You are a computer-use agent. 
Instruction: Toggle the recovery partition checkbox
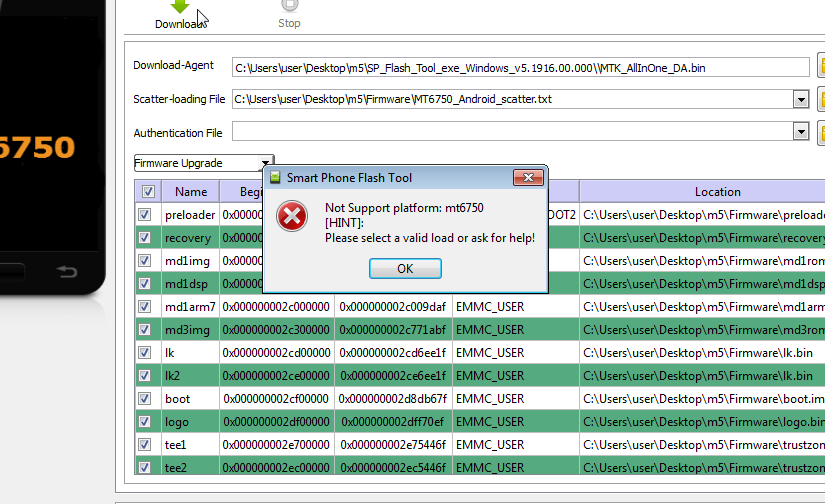[145, 238]
